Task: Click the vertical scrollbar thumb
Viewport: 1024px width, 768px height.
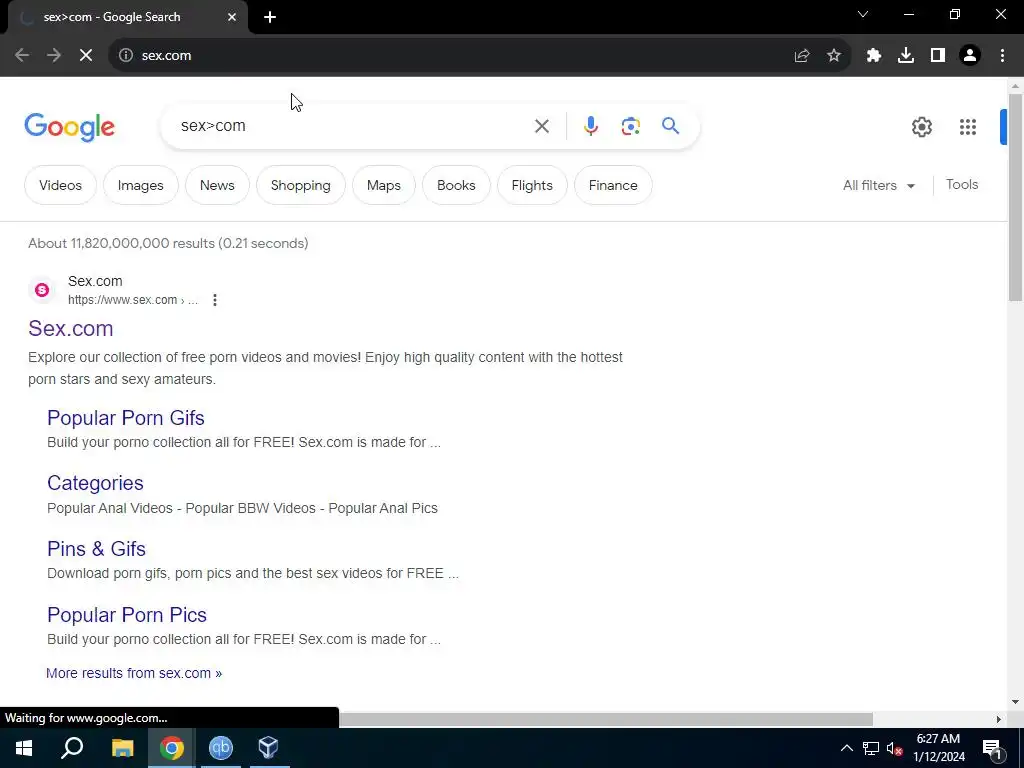Action: point(1015,196)
